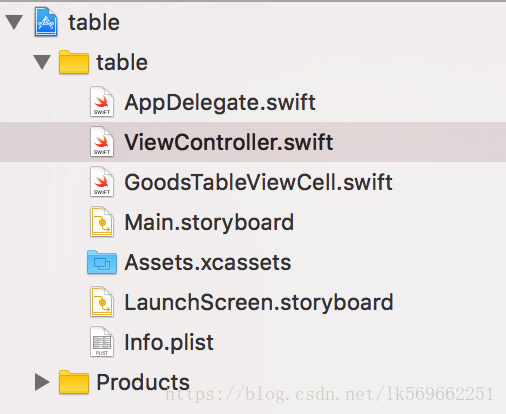Collapse the root table project triangle

(x=14, y=22)
